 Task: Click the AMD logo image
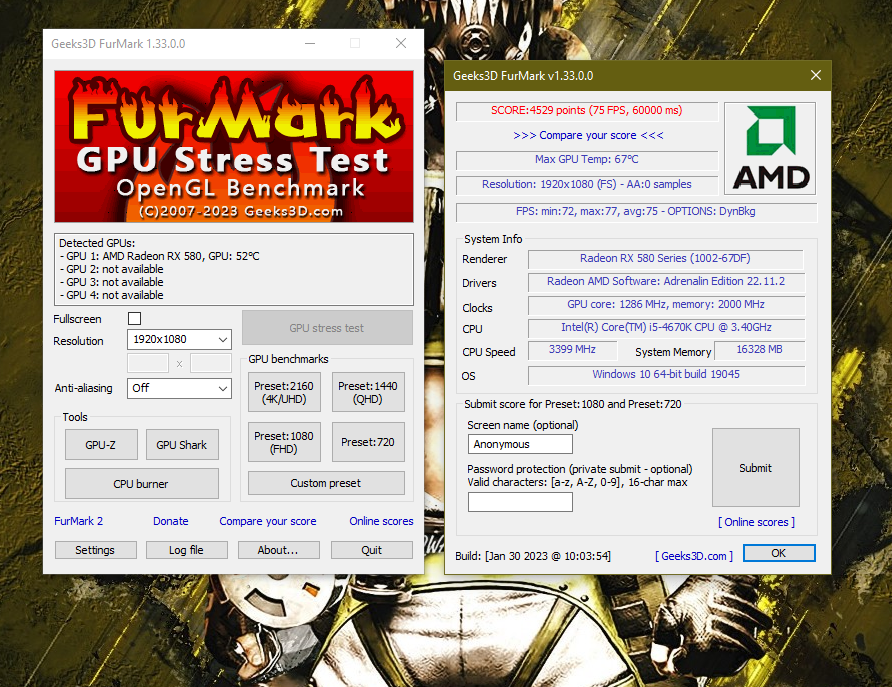click(769, 148)
